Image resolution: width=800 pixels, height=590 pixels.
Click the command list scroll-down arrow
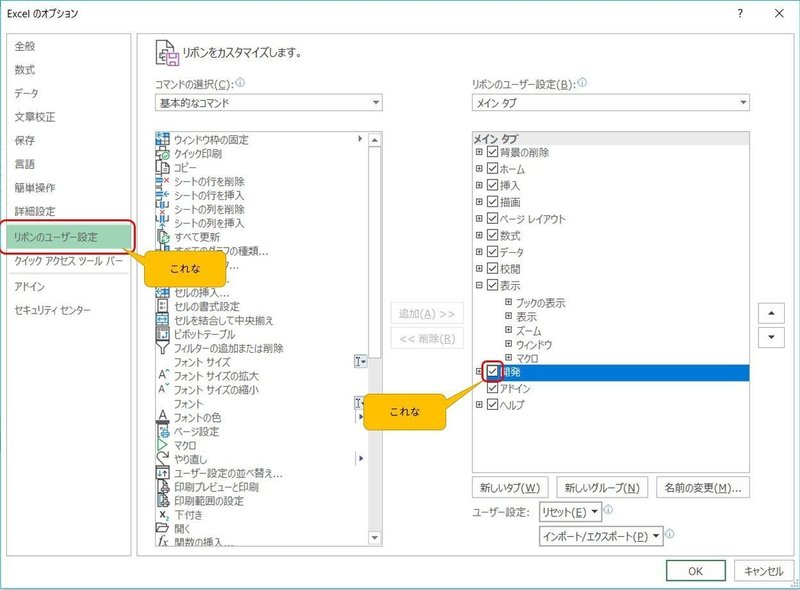(x=375, y=537)
